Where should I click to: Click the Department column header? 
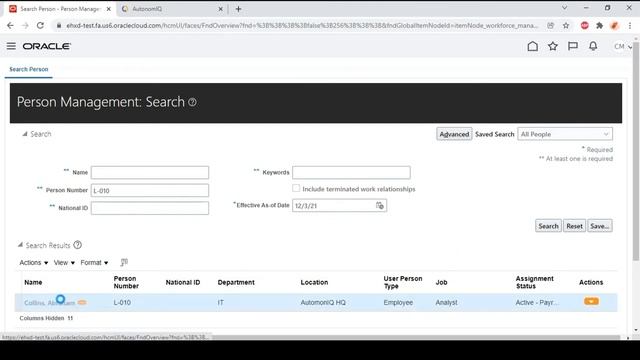(x=236, y=282)
